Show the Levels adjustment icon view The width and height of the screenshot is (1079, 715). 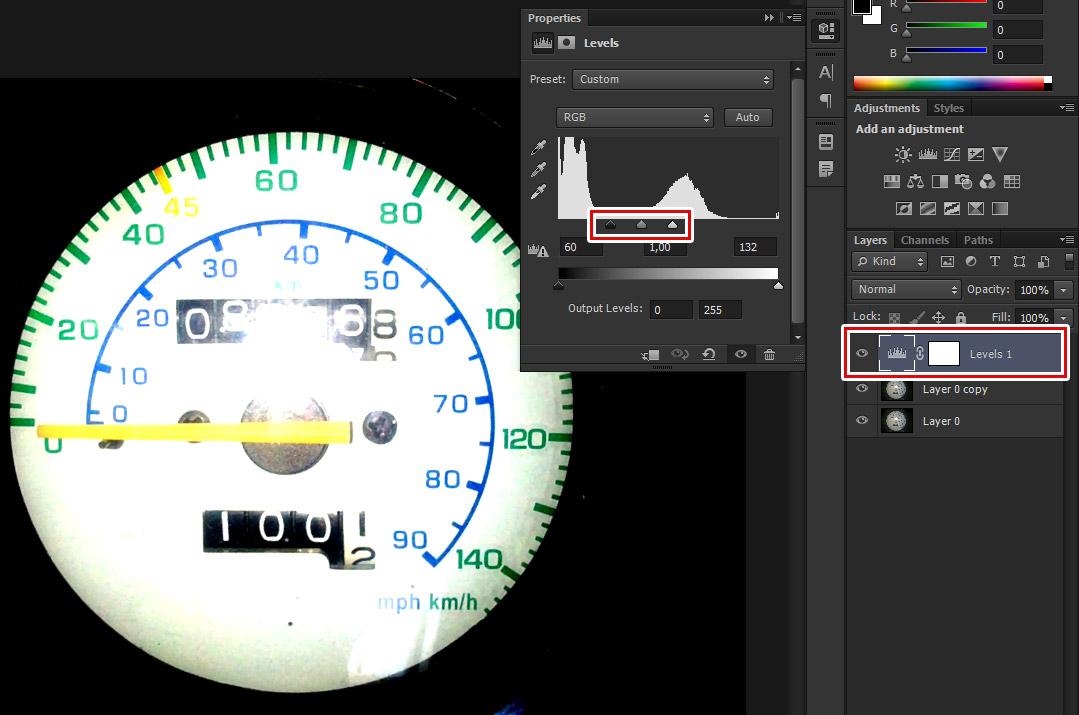click(x=543, y=43)
